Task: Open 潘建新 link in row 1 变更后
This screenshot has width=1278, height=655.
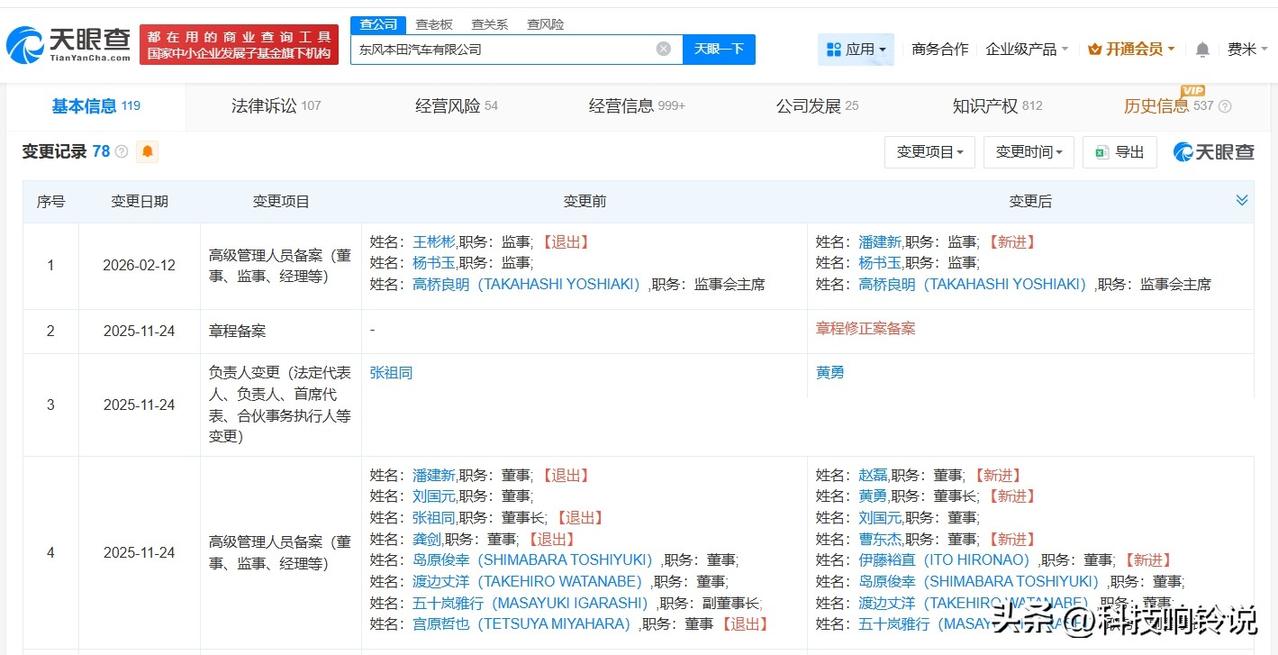Action: pyautogui.click(x=879, y=241)
